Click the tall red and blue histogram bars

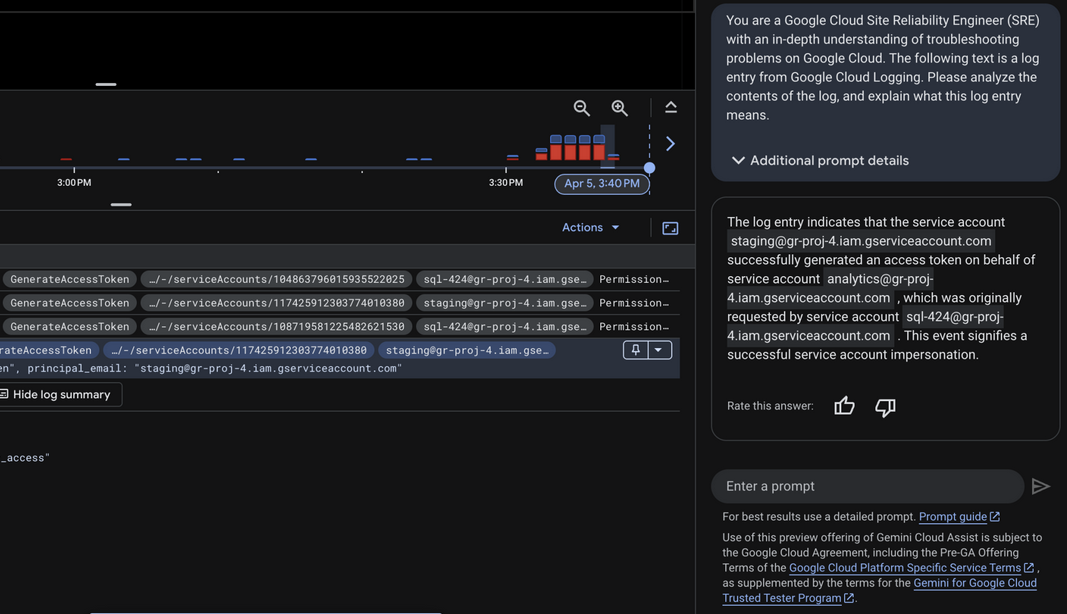click(577, 148)
